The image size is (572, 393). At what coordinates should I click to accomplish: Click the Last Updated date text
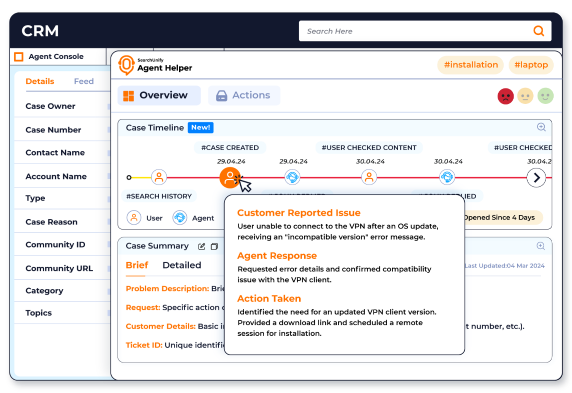[x=505, y=266]
